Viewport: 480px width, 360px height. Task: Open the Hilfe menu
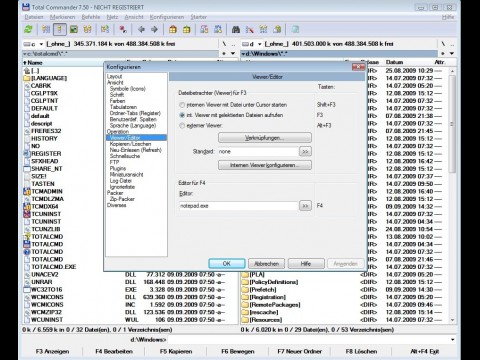point(448,17)
